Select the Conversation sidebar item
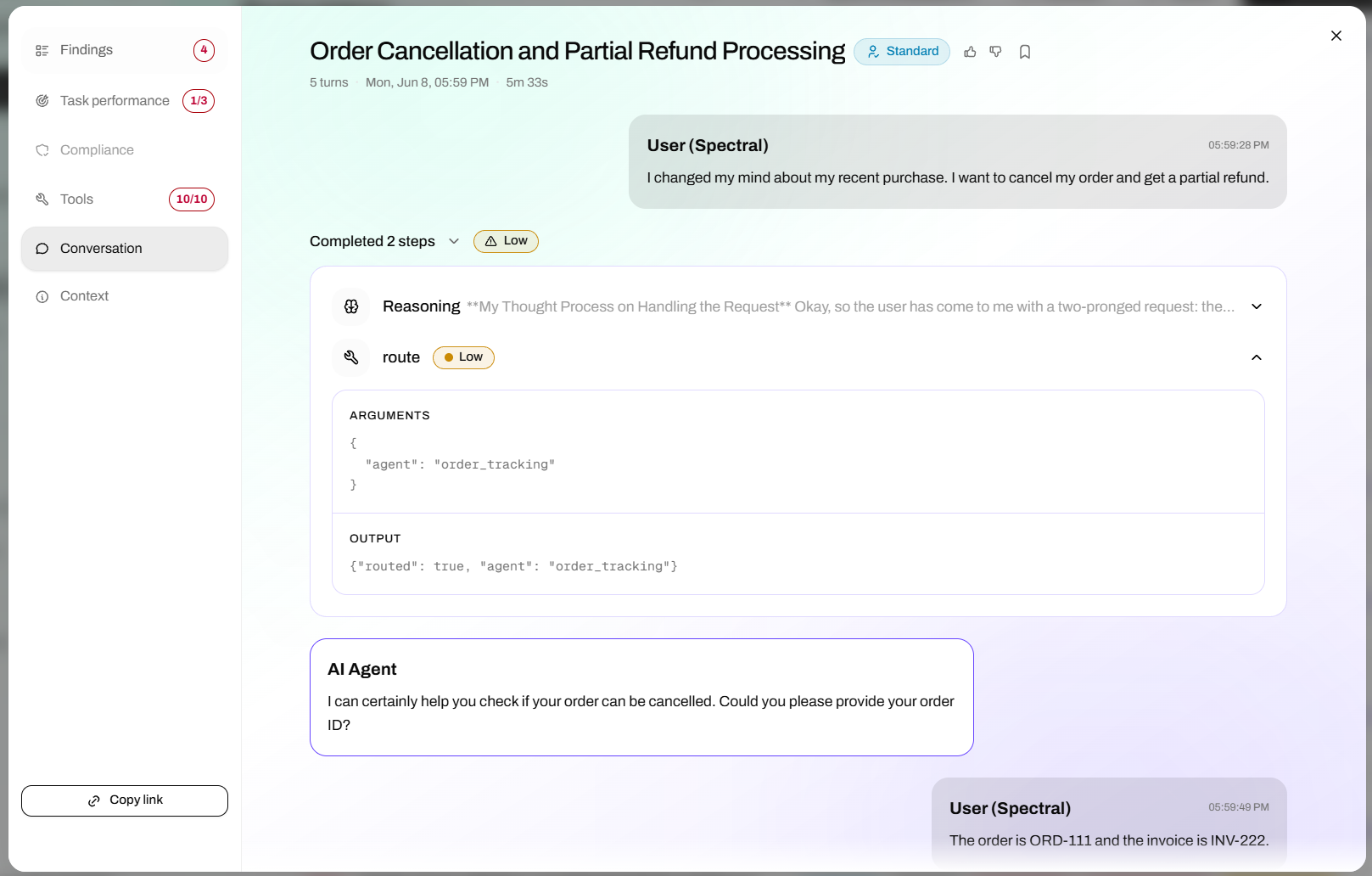Viewport: 1372px width, 876px height. tap(125, 249)
